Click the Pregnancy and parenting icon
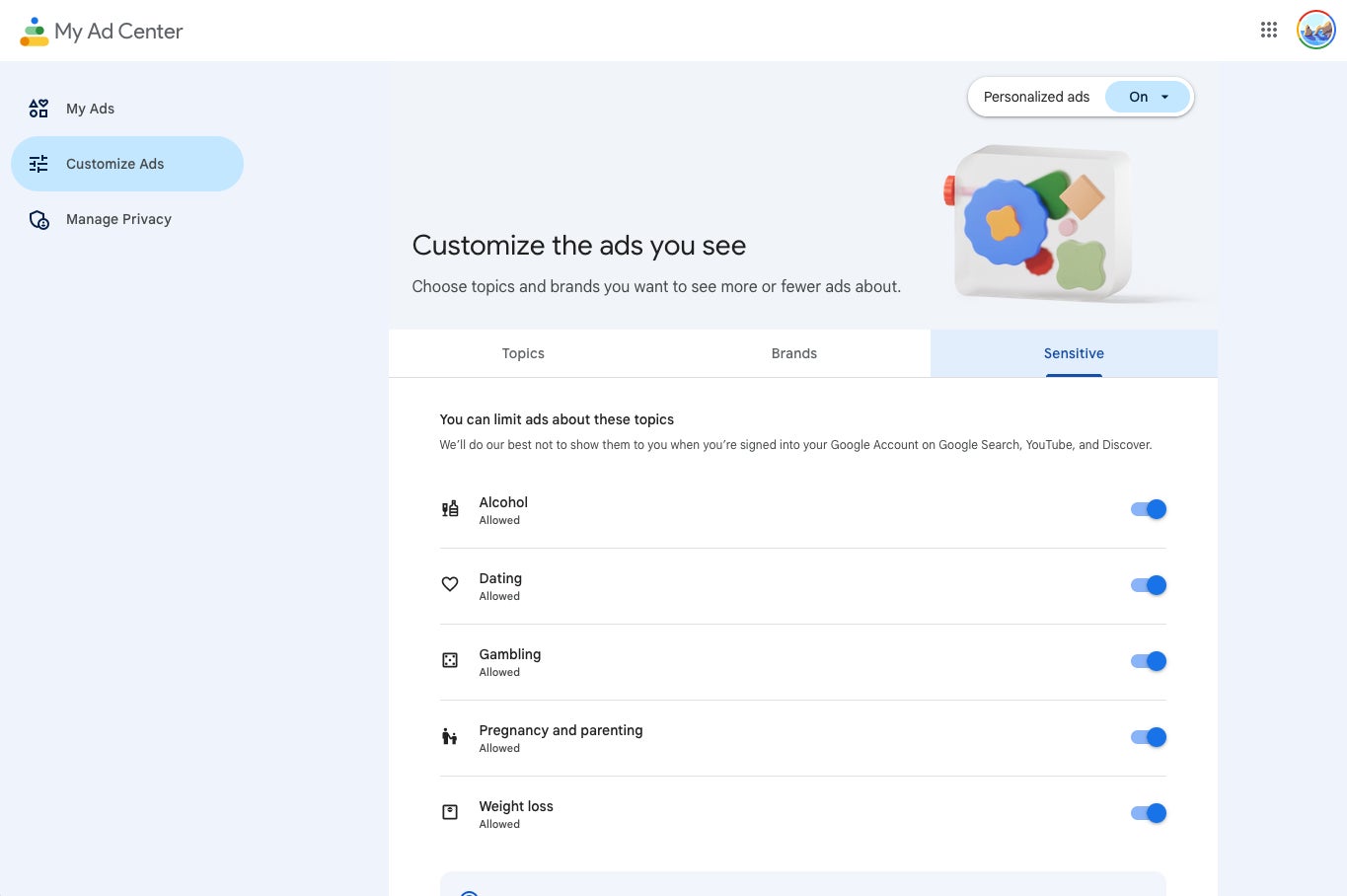Viewport: 1347px width, 896px height. pos(450,736)
